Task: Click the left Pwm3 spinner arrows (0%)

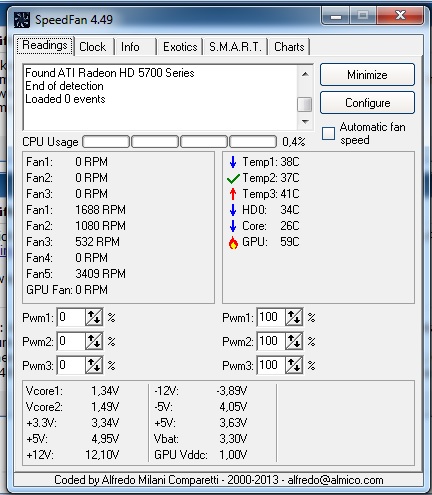Action: (x=94, y=365)
